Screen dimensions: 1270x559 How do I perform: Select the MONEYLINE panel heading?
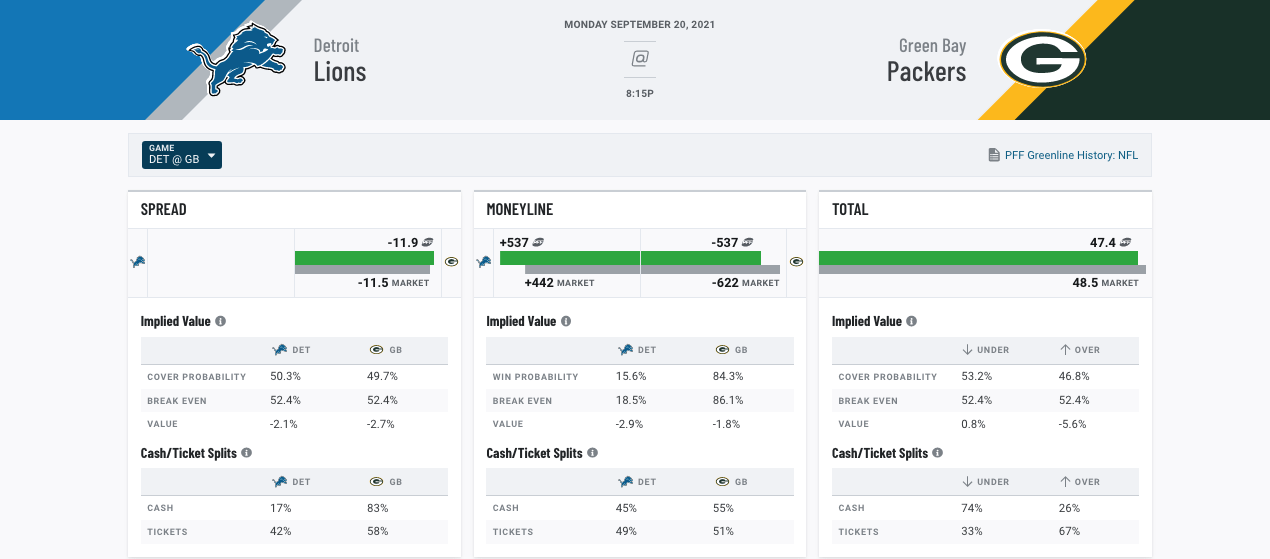pyautogui.click(x=520, y=210)
